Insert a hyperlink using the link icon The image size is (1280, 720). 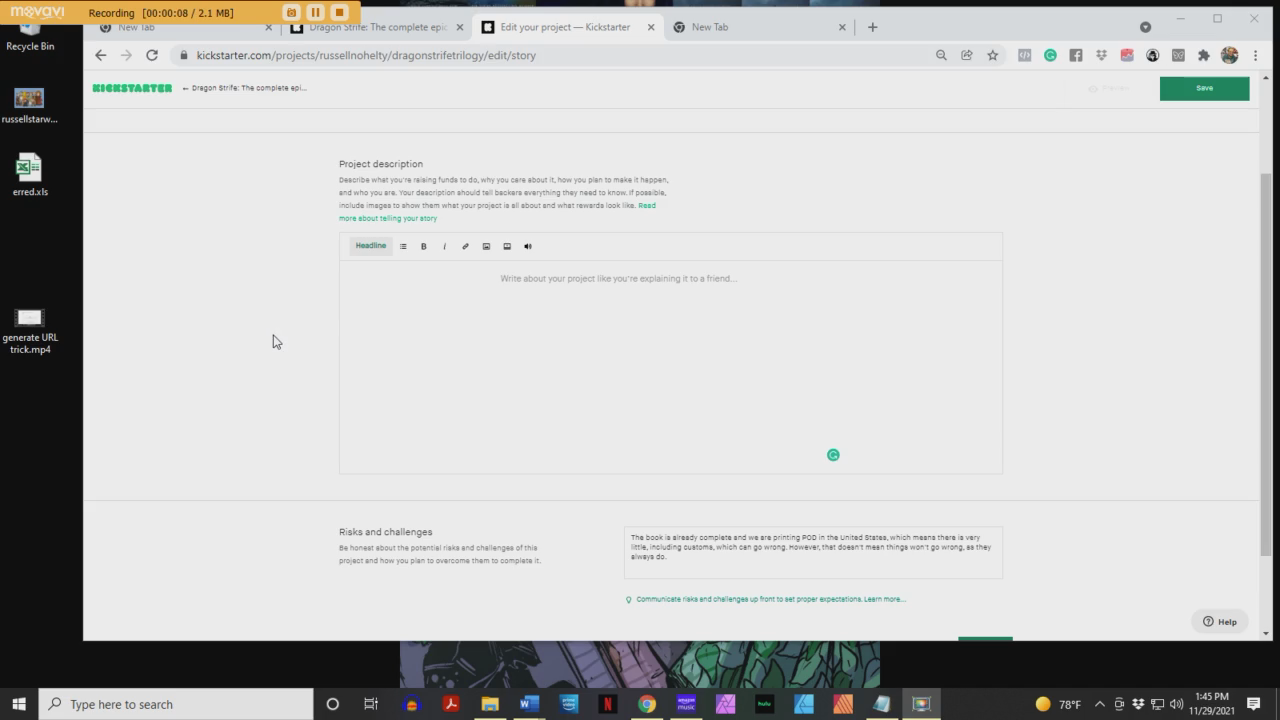465,246
